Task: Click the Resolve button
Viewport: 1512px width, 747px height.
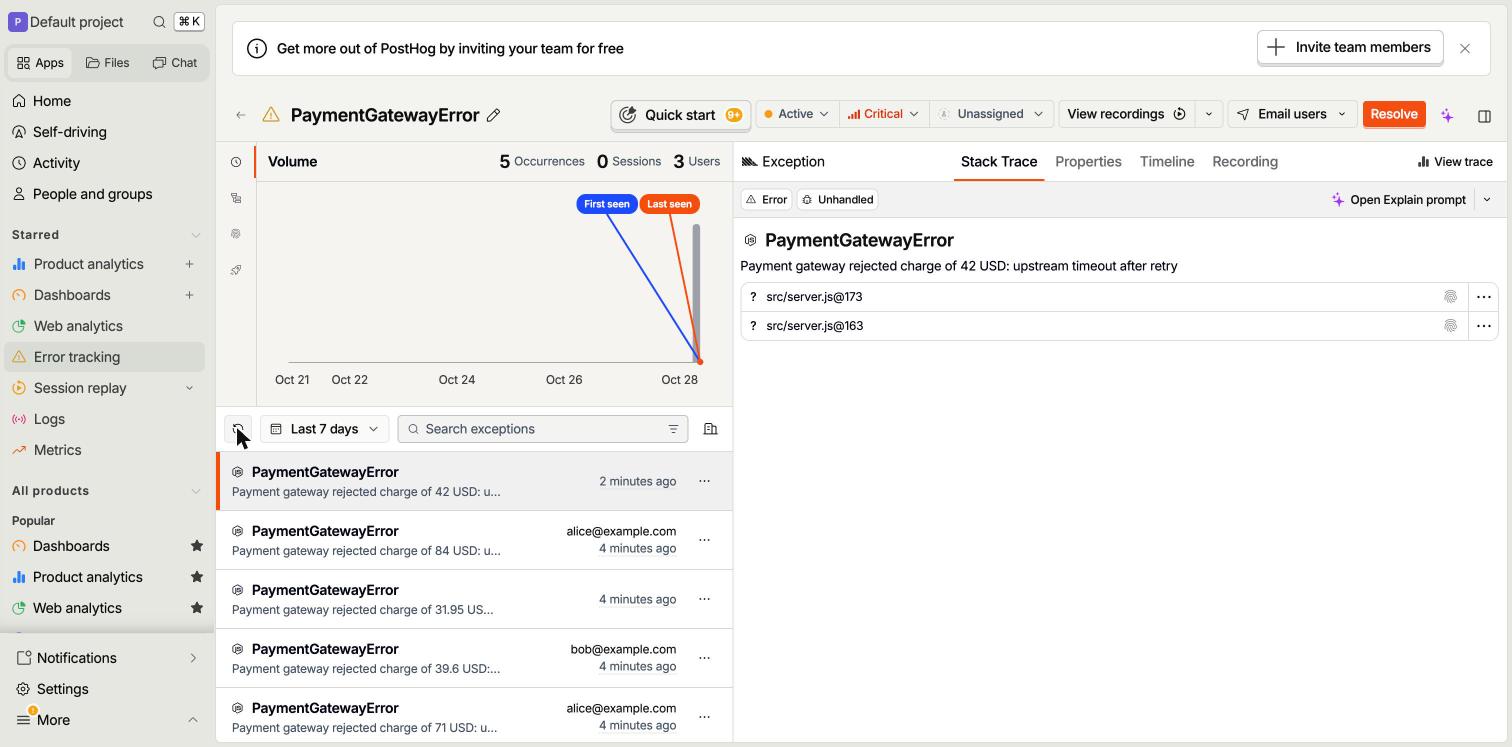Action: [x=1394, y=114]
